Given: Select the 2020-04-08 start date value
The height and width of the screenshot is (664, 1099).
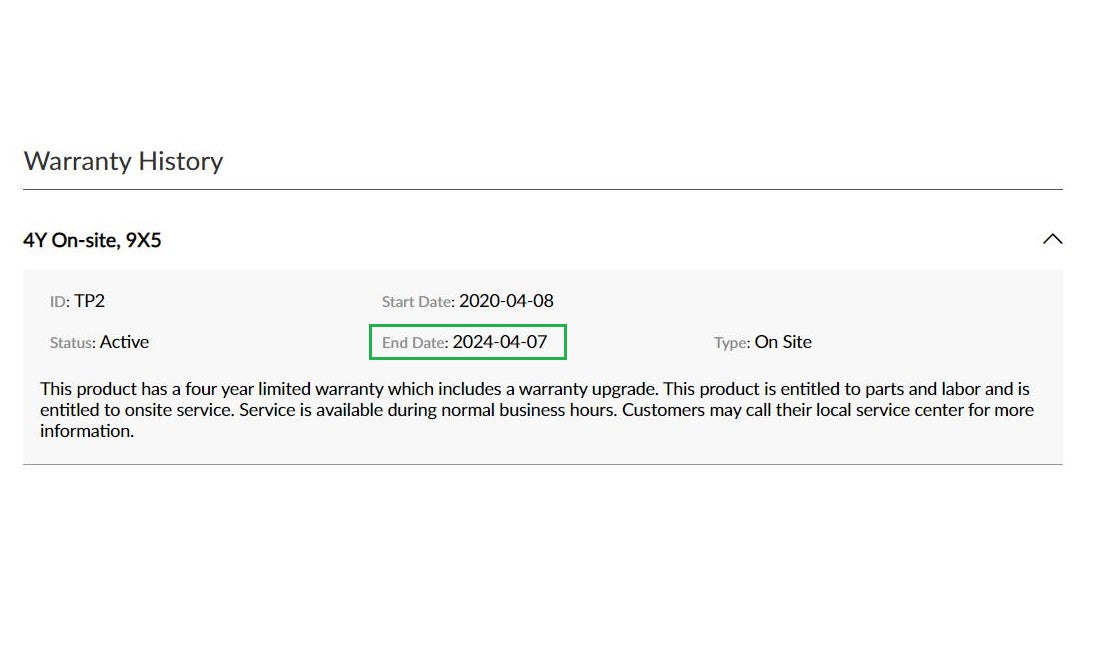Looking at the screenshot, I should 506,301.
